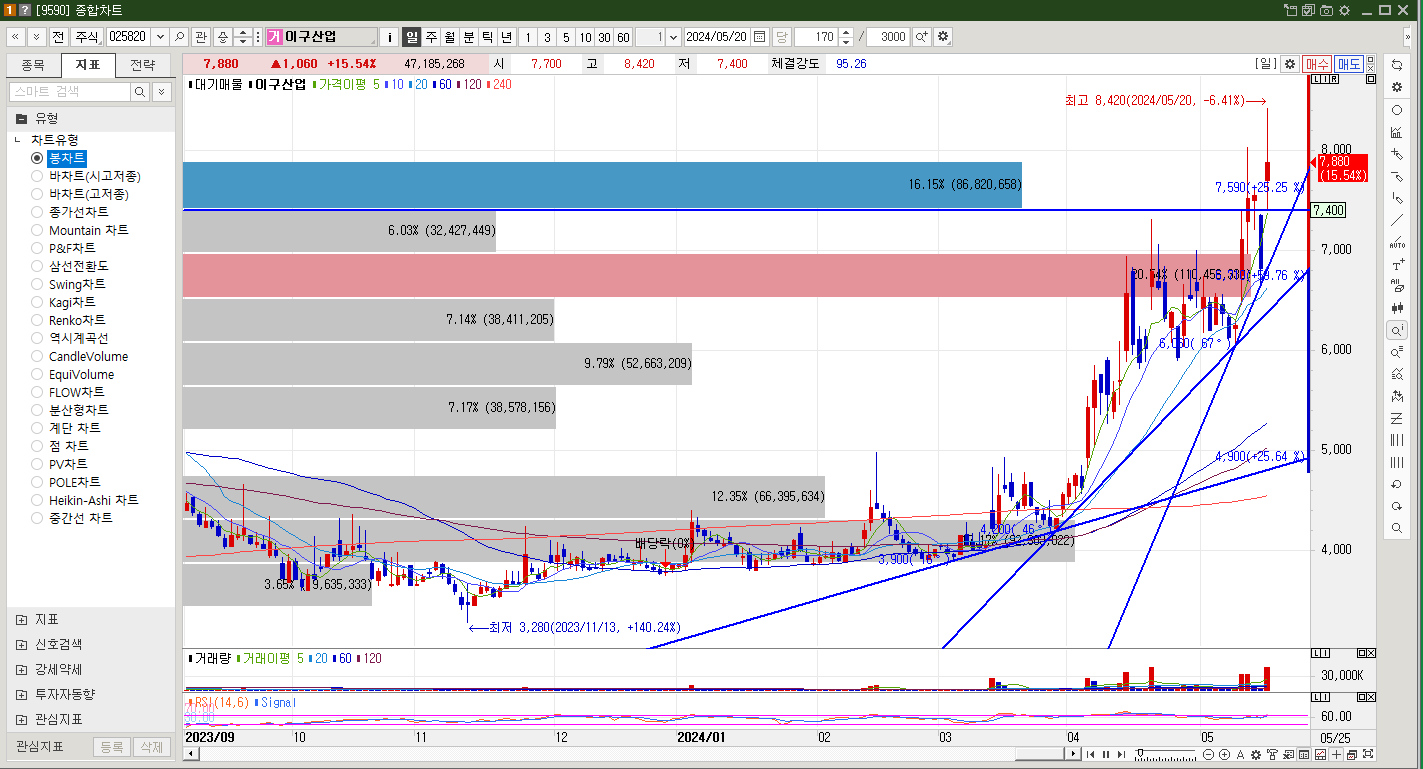Click the letter A icon in bottom bar

(x=1240, y=754)
